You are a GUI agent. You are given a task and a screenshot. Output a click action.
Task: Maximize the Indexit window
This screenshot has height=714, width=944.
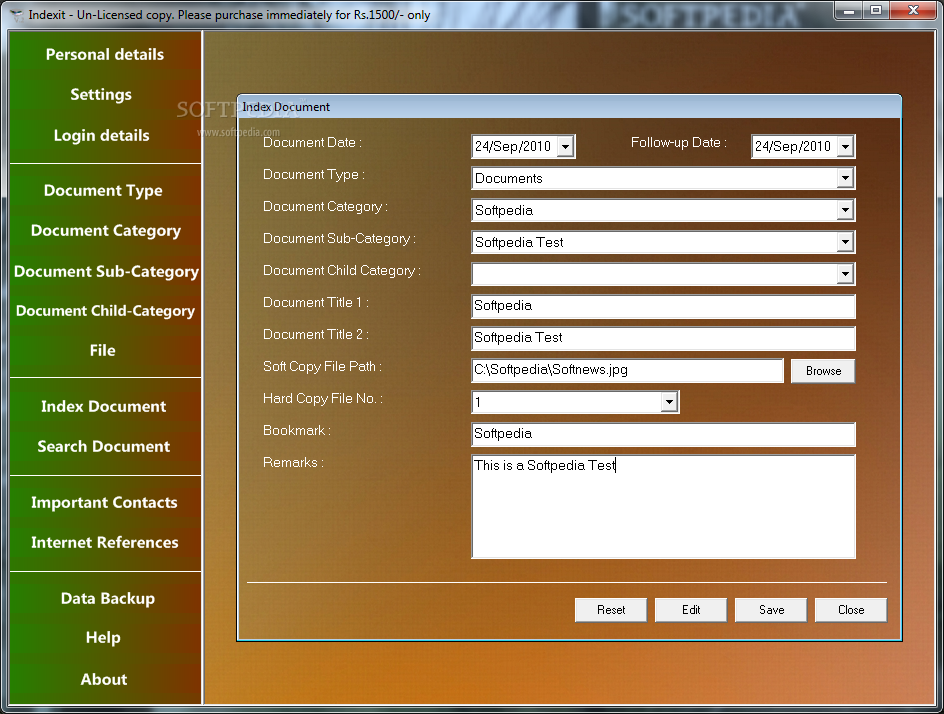876,10
